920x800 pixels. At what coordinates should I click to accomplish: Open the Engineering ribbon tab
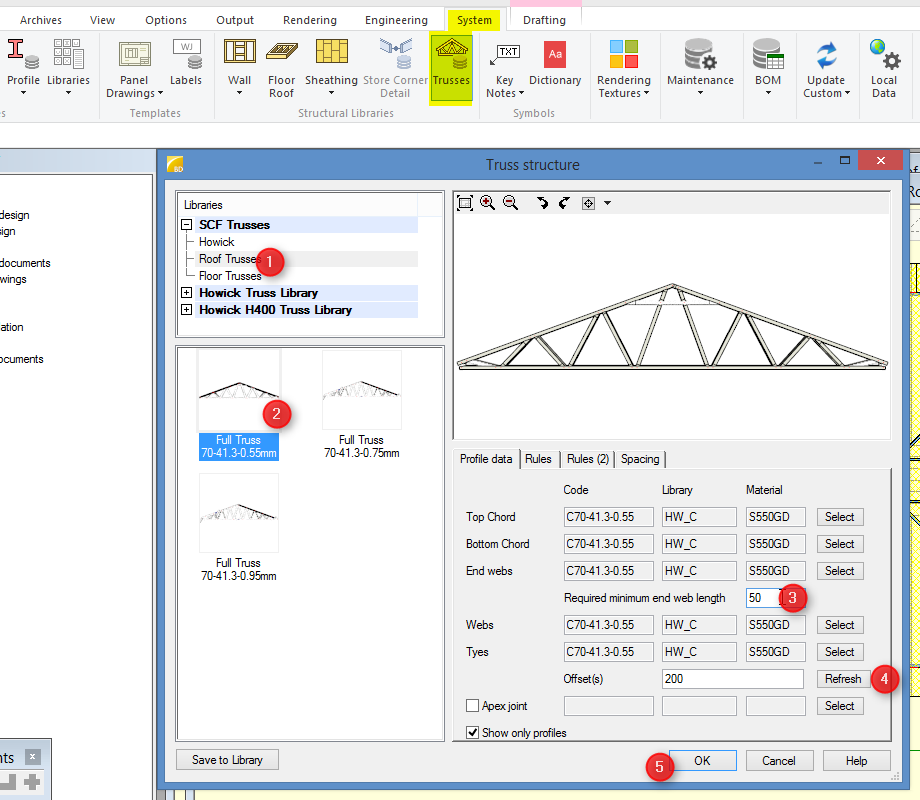(396, 20)
